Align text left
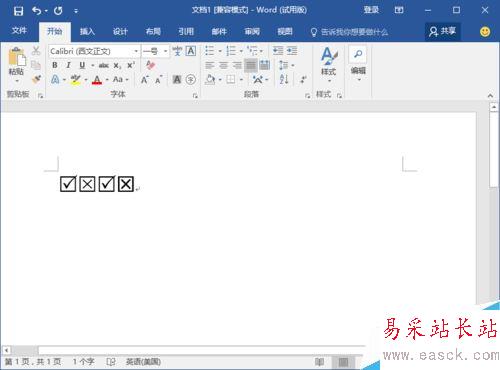 tap(210, 65)
